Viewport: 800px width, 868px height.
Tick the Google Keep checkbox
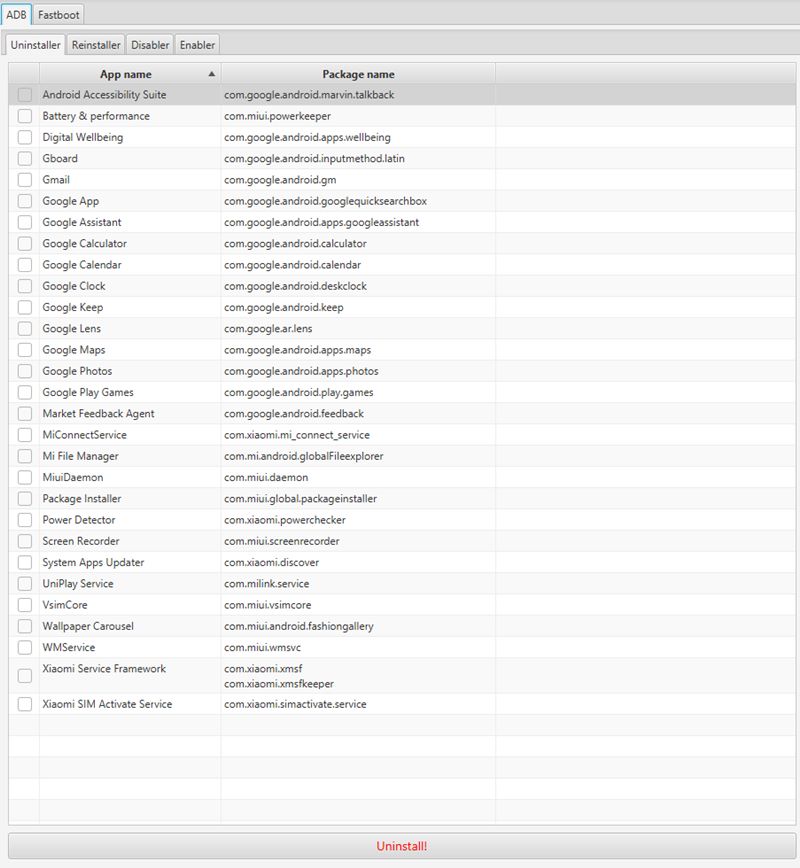pyautogui.click(x=25, y=307)
